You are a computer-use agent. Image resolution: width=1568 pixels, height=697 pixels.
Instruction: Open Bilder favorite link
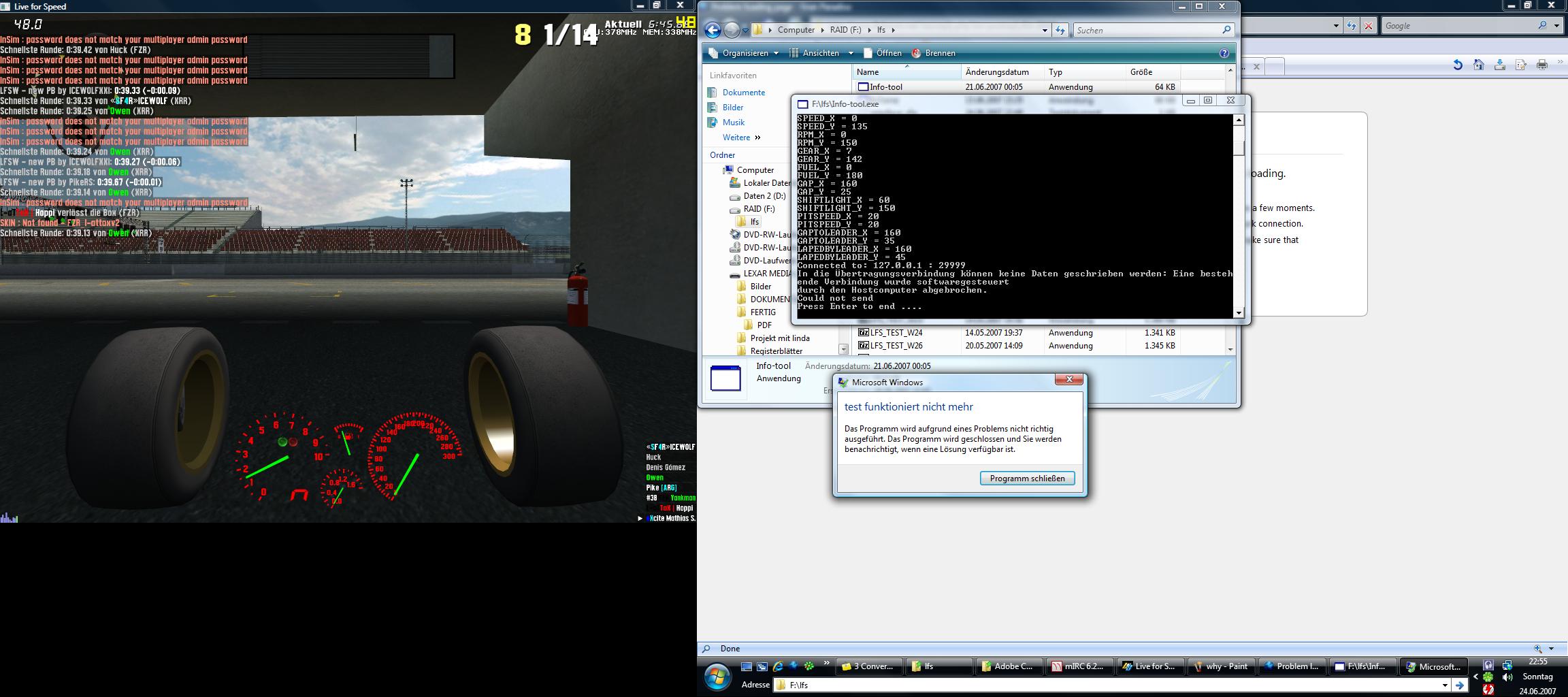coord(732,108)
